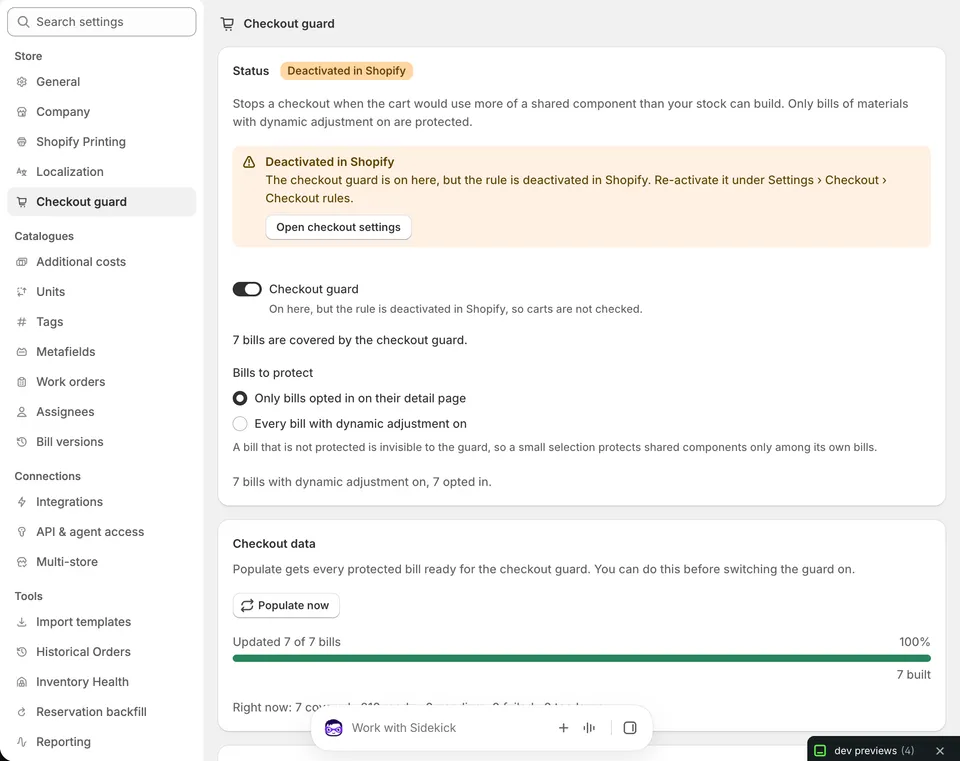Click the Populate now button
Image resolution: width=960 pixels, height=761 pixels.
click(286, 605)
